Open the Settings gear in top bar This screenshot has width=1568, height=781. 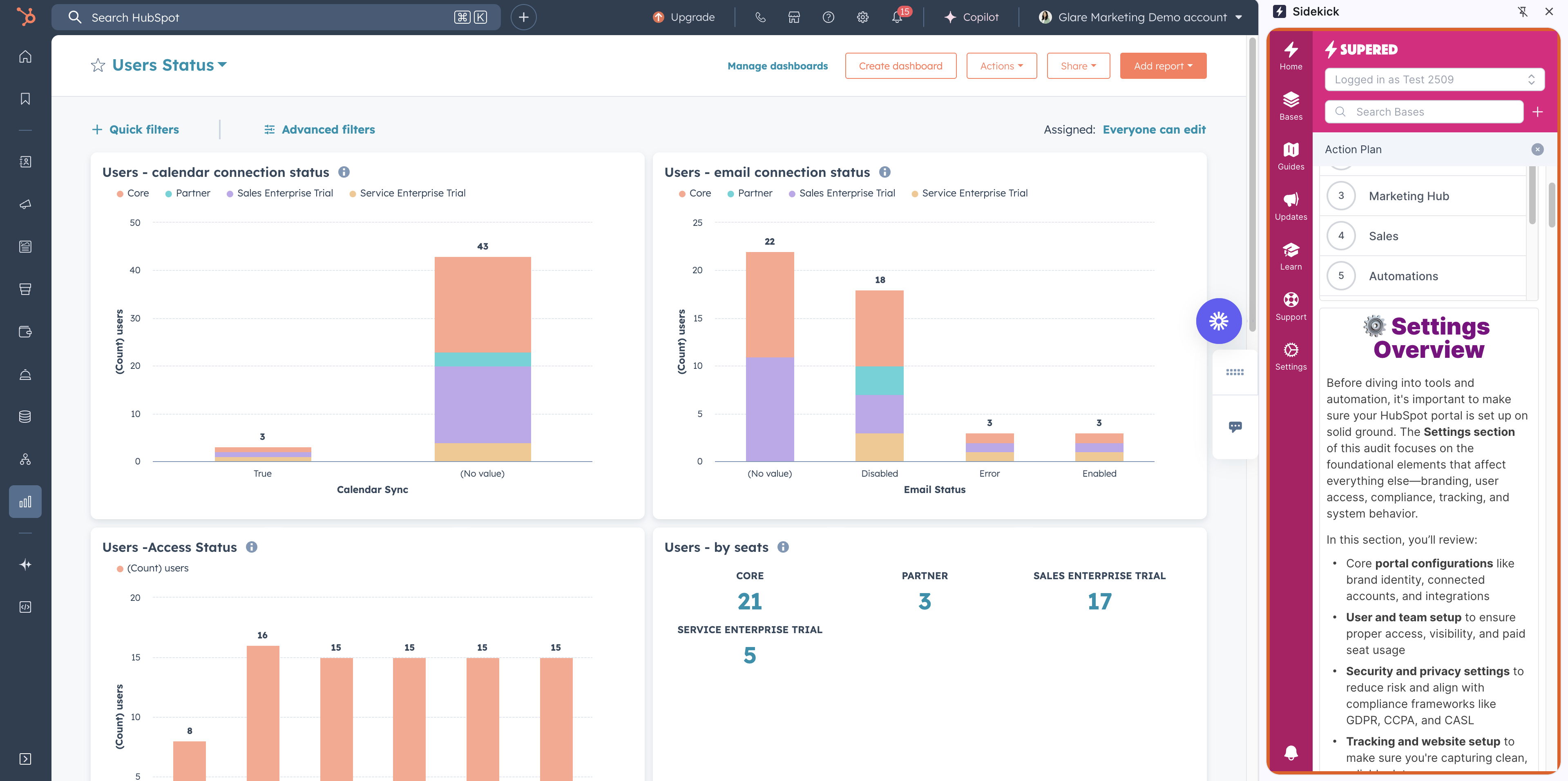coord(862,17)
